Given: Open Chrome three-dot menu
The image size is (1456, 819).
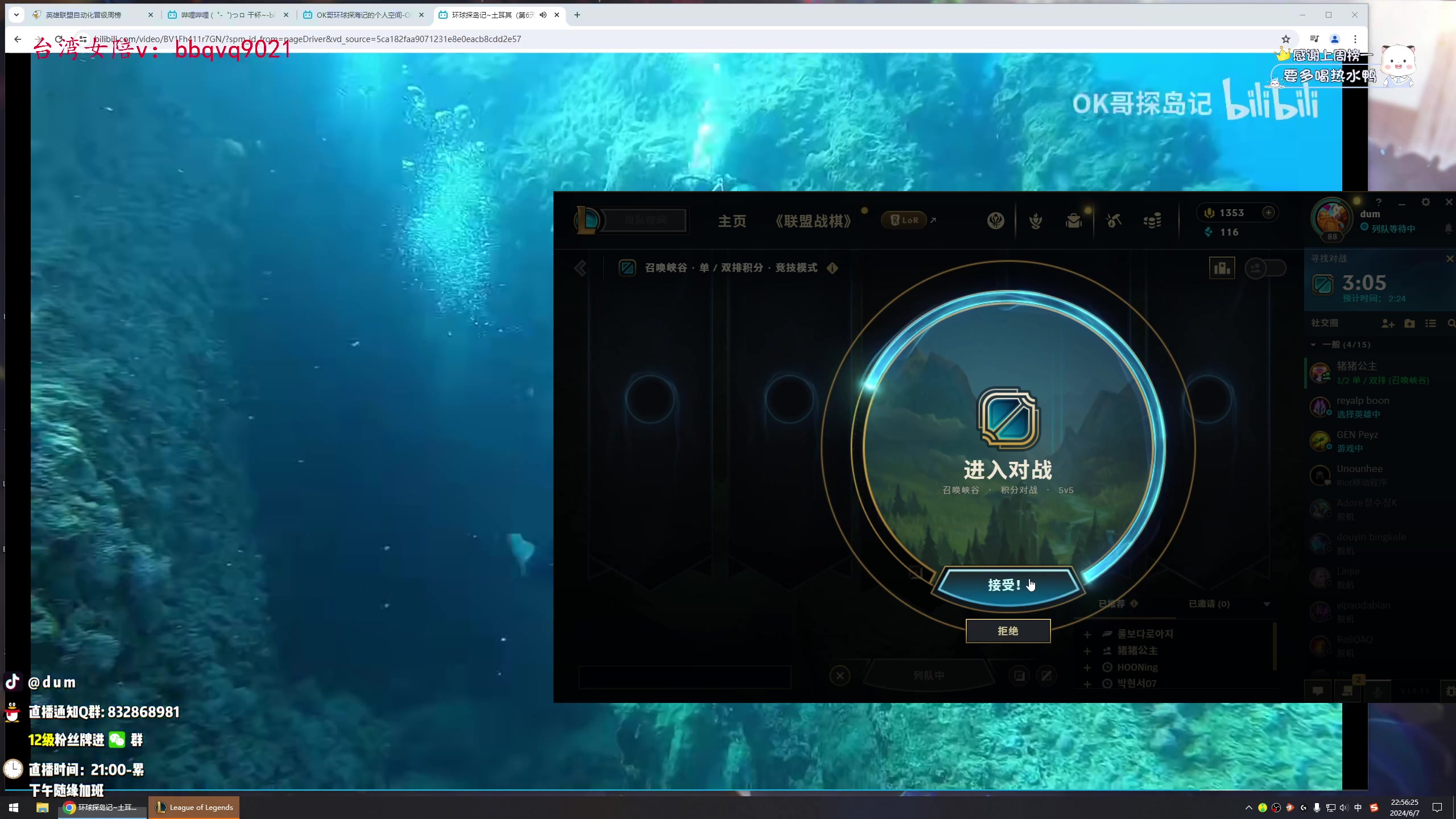Looking at the screenshot, I should (1355, 39).
